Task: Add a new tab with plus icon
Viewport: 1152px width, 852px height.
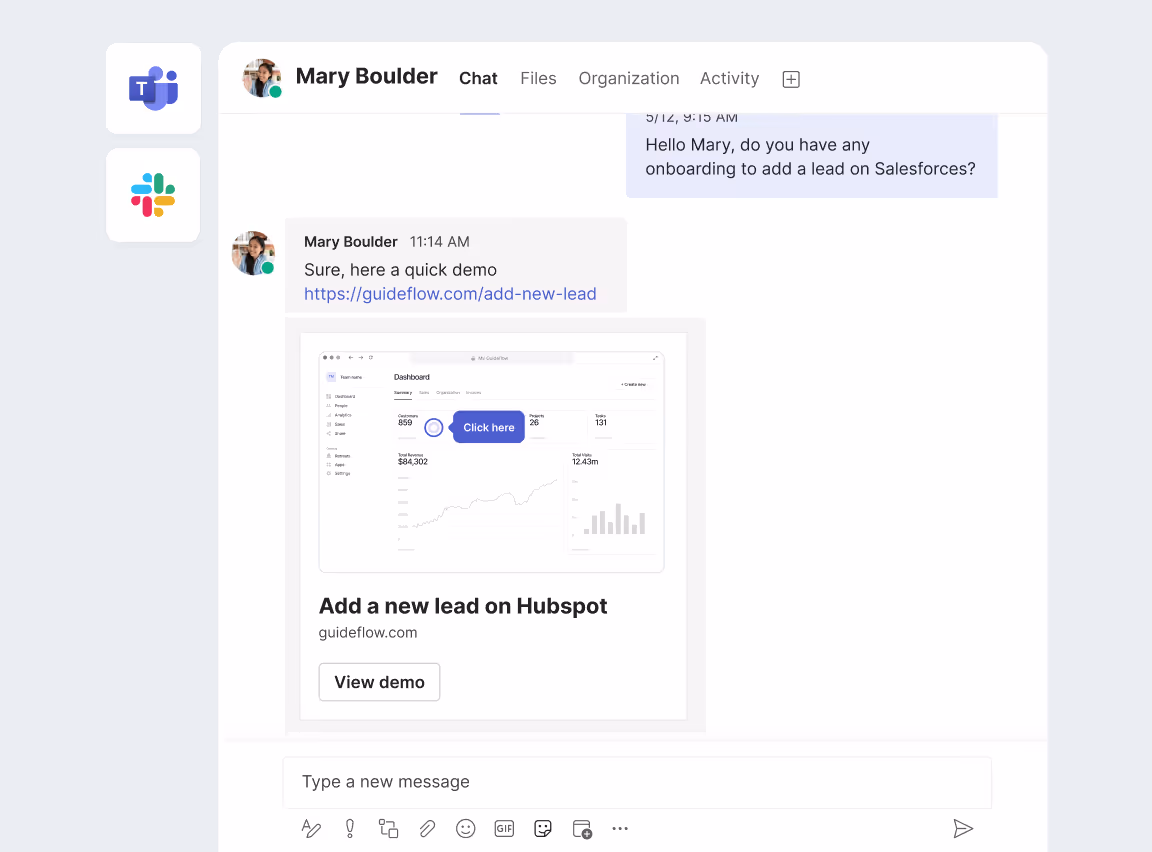Action: click(791, 79)
